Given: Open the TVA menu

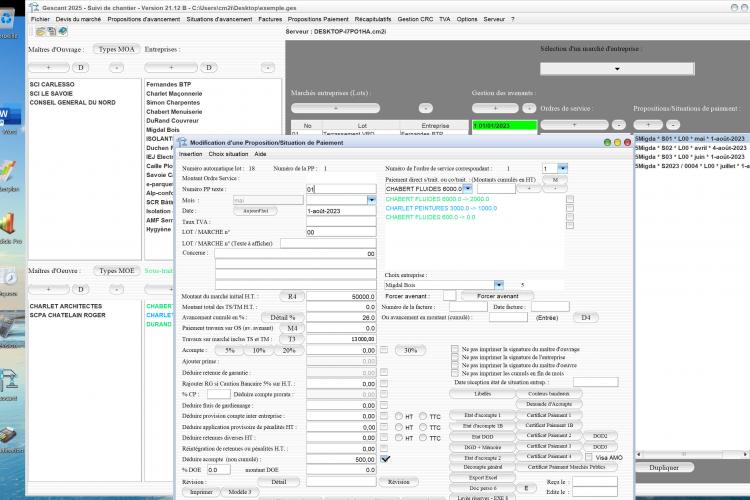Looking at the screenshot, I should 445,19.
